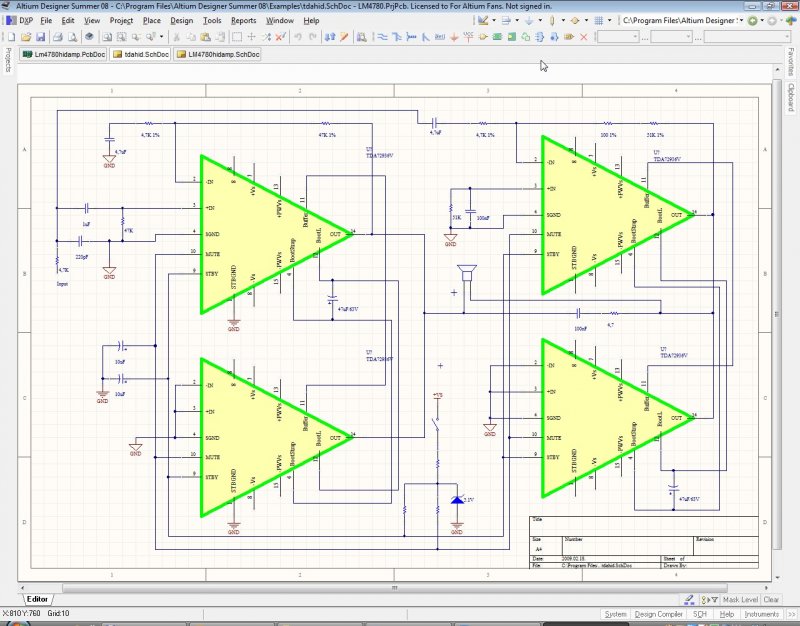
Task: Select the Editor tab at bottom
Action: point(37,599)
